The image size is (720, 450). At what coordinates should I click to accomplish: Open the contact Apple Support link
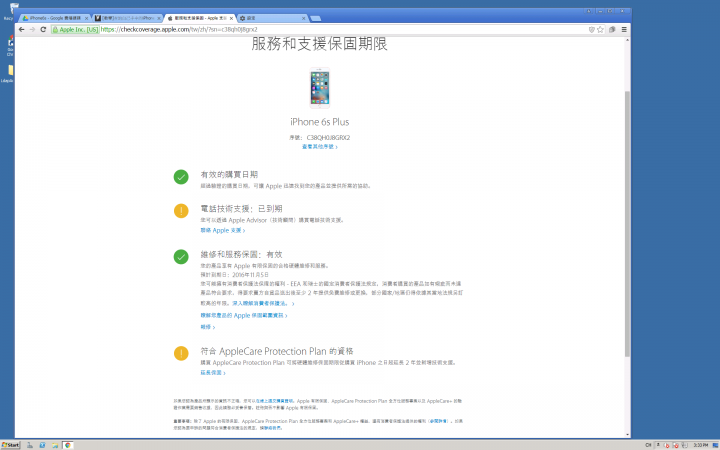pyautogui.click(x=223, y=231)
